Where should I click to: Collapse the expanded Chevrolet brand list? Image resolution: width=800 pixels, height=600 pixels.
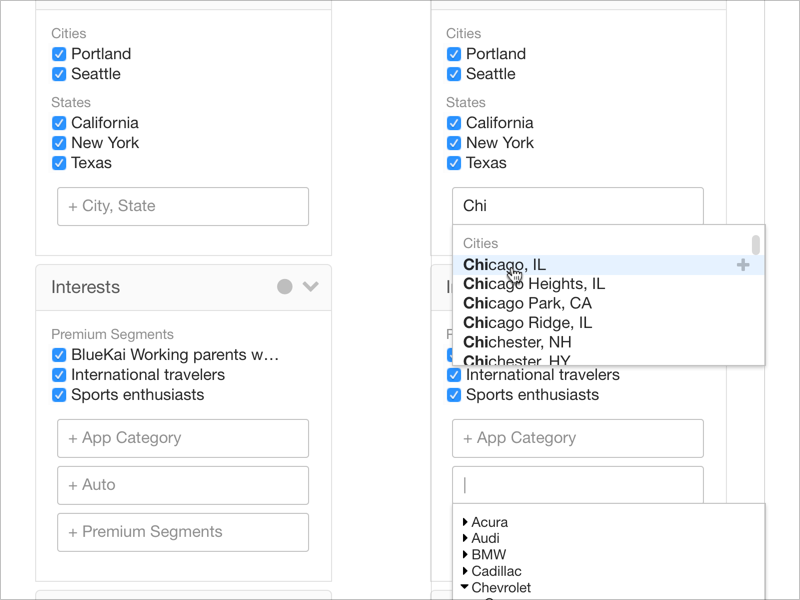(466, 587)
